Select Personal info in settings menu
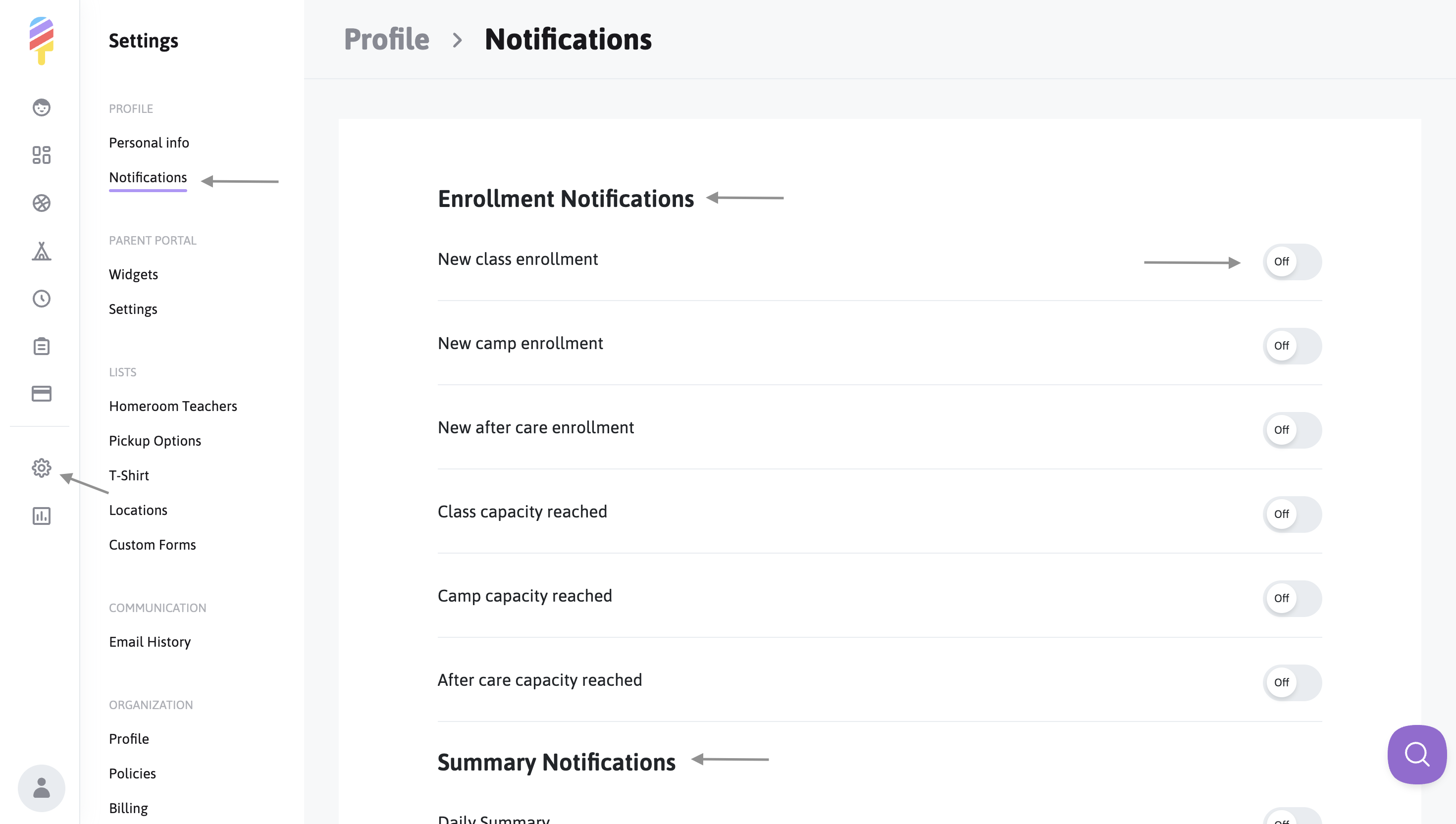Viewport: 1456px width, 824px height. click(x=149, y=143)
